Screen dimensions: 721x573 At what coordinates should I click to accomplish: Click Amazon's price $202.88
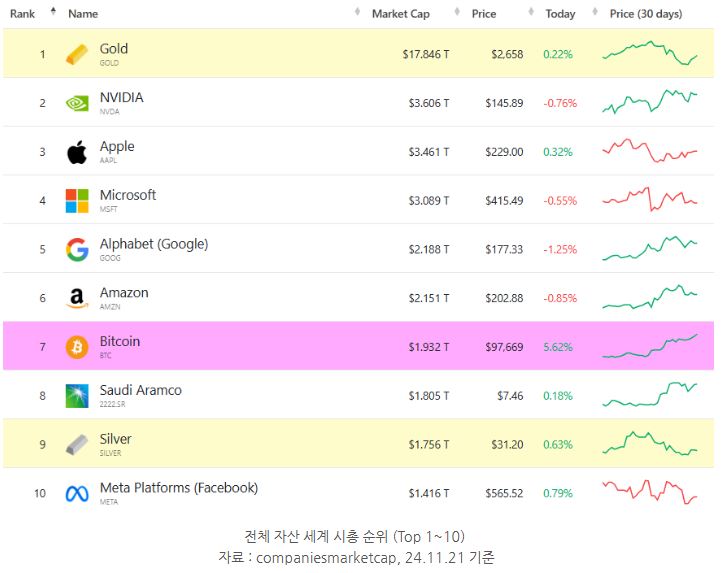(x=504, y=298)
